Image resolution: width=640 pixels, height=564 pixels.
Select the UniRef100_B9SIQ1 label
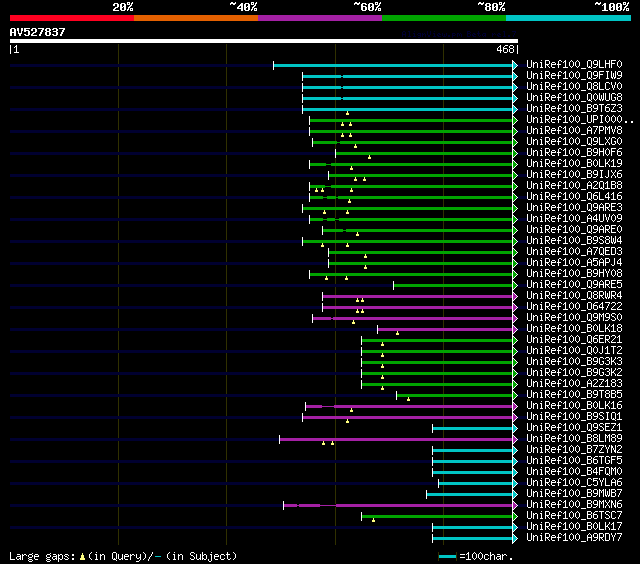click(x=574, y=417)
